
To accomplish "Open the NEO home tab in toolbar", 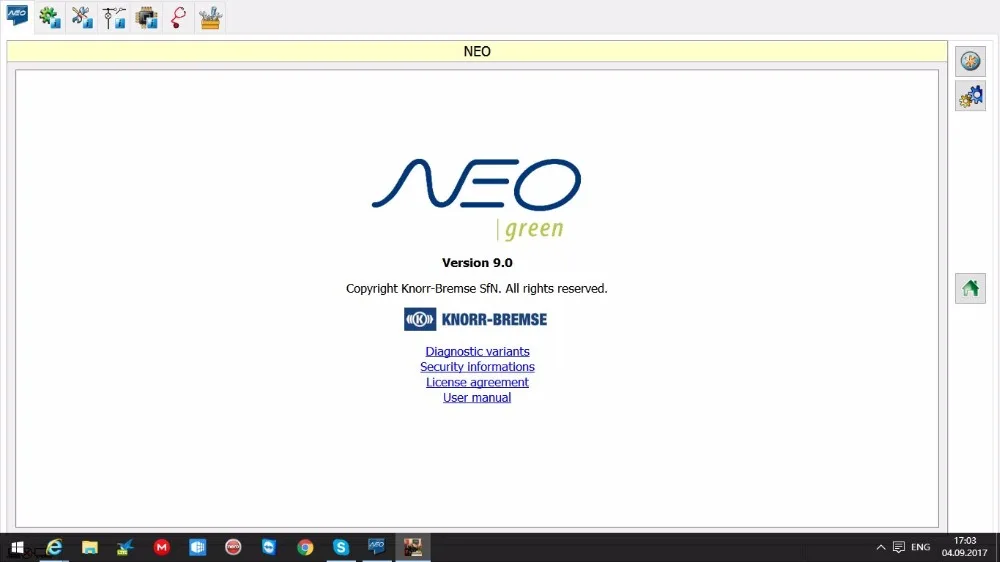I will (x=17, y=16).
